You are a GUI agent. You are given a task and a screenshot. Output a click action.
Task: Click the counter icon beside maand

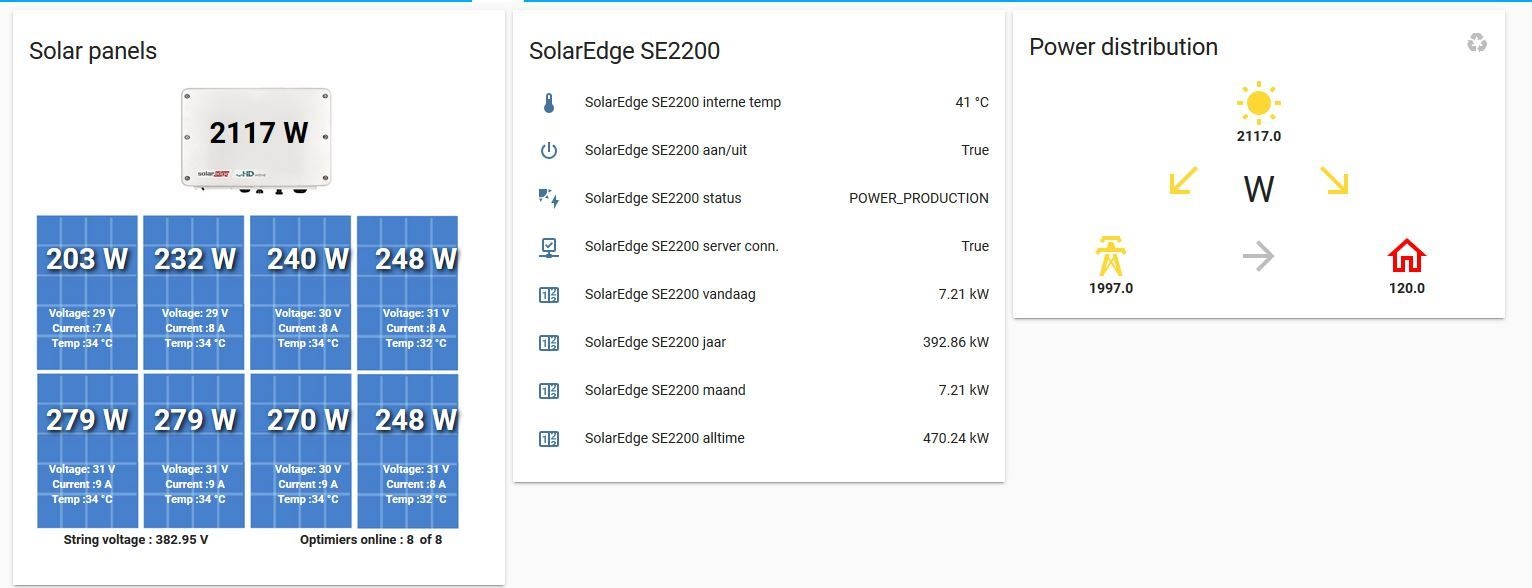[549, 391]
